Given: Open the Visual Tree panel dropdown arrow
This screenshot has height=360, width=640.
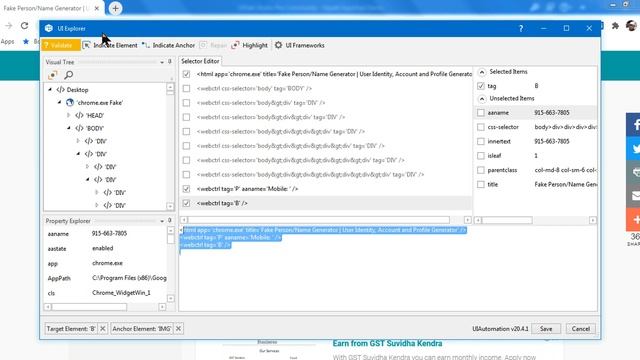Looking at the screenshot, I should tap(162, 62).
